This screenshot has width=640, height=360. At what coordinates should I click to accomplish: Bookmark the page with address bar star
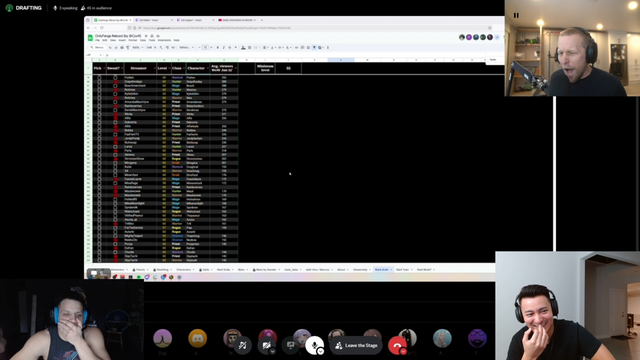[489, 28]
